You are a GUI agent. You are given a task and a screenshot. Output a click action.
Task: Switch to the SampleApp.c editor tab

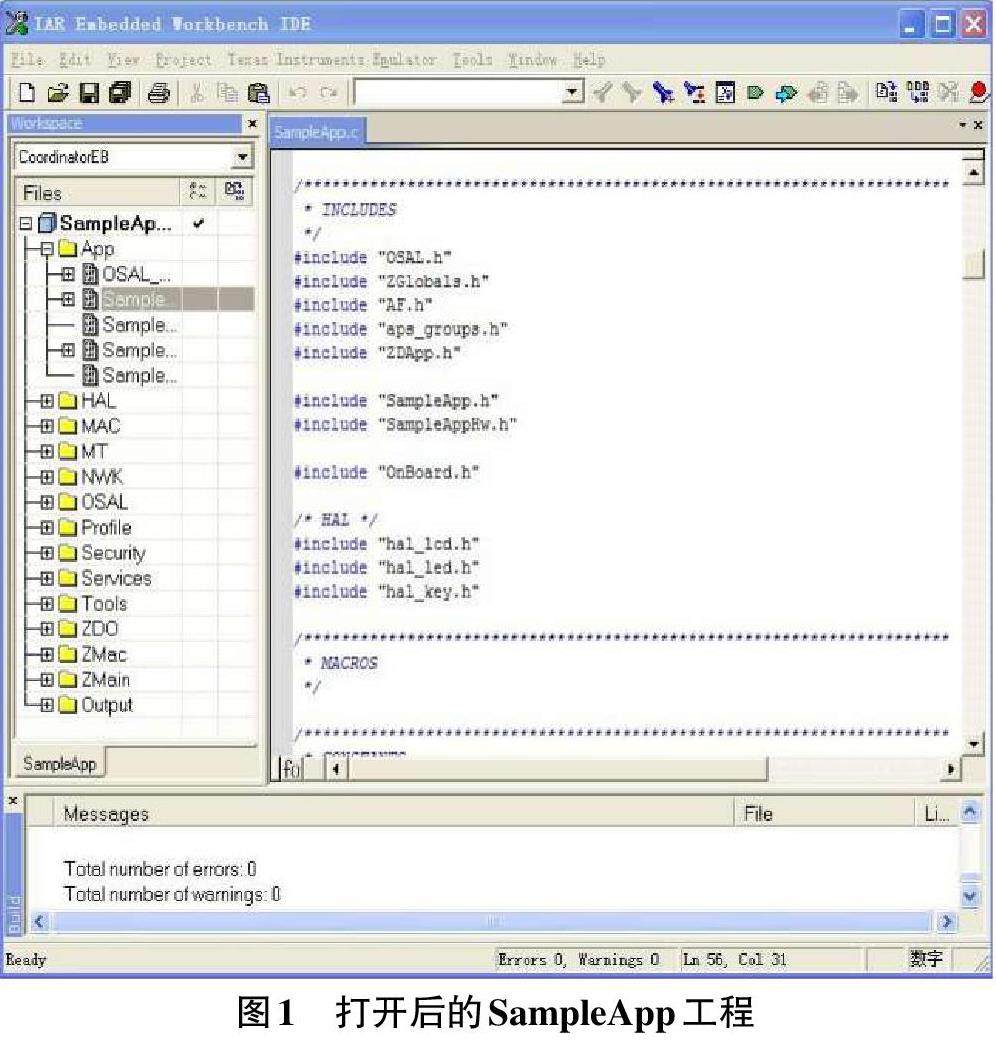click(x=316, y=133)
